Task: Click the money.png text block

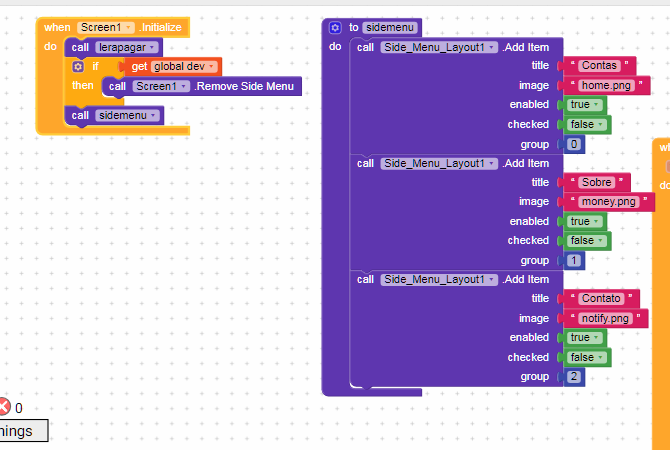Action: [609, 202]
